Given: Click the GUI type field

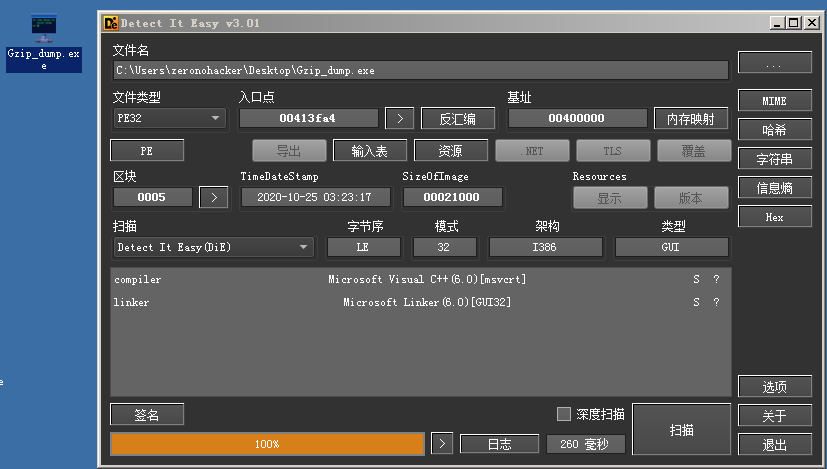Looking at the screenshot, I should tap(671, 247).
